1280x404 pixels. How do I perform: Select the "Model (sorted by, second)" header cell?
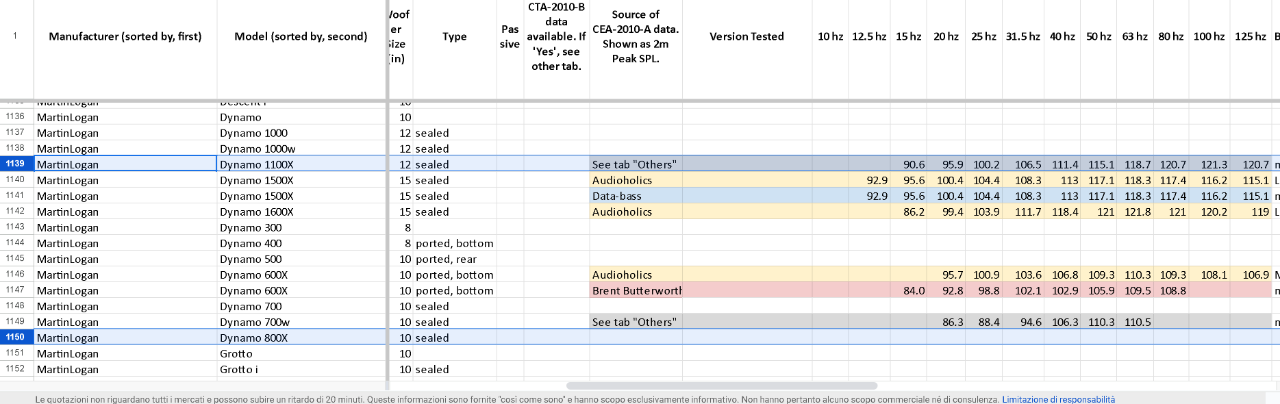tap(301, 36)
